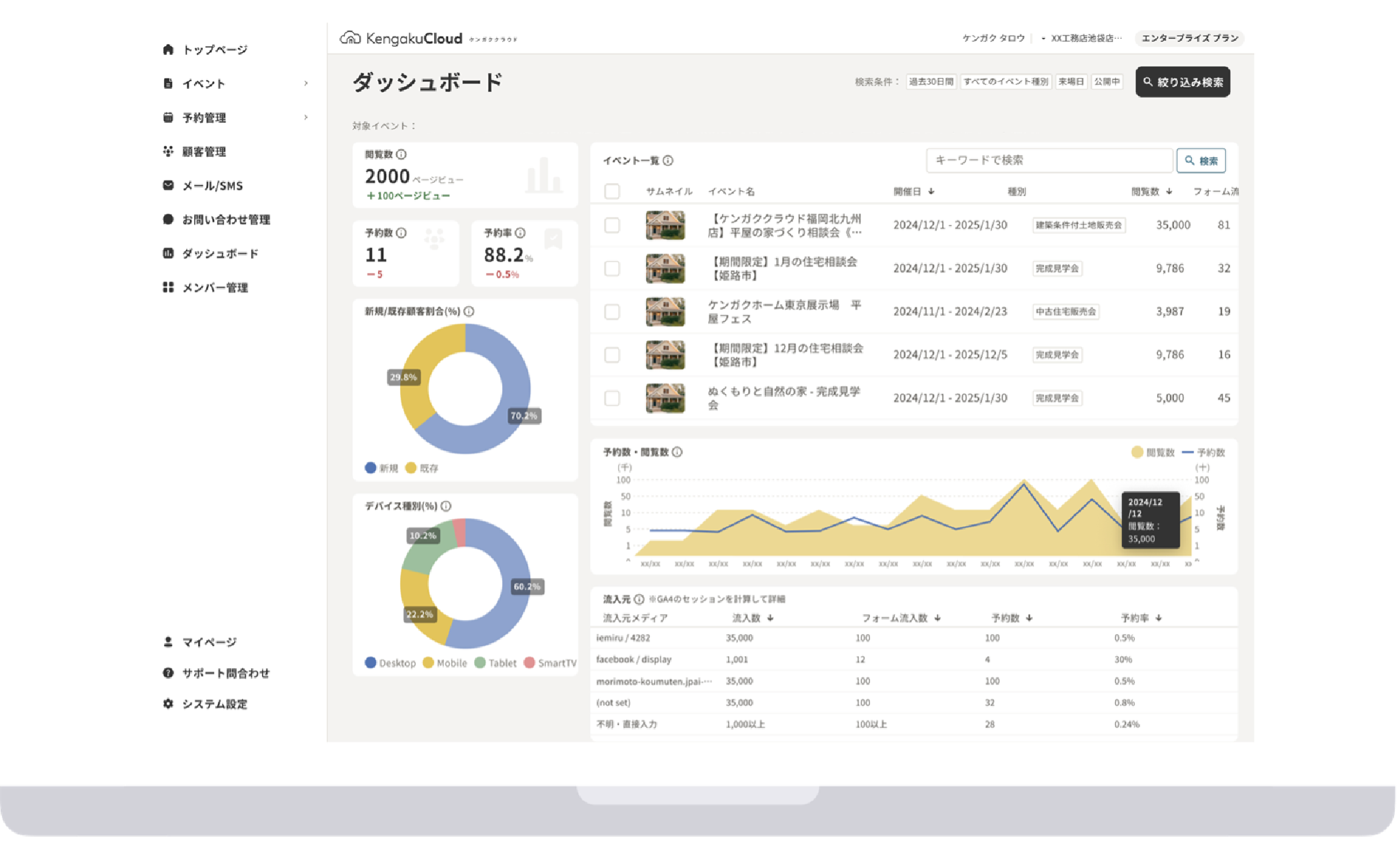This screenshot has width=1400, height=848.
Task: Click the 検索 button next to keyword field
Action: [x=1201, y=161]
